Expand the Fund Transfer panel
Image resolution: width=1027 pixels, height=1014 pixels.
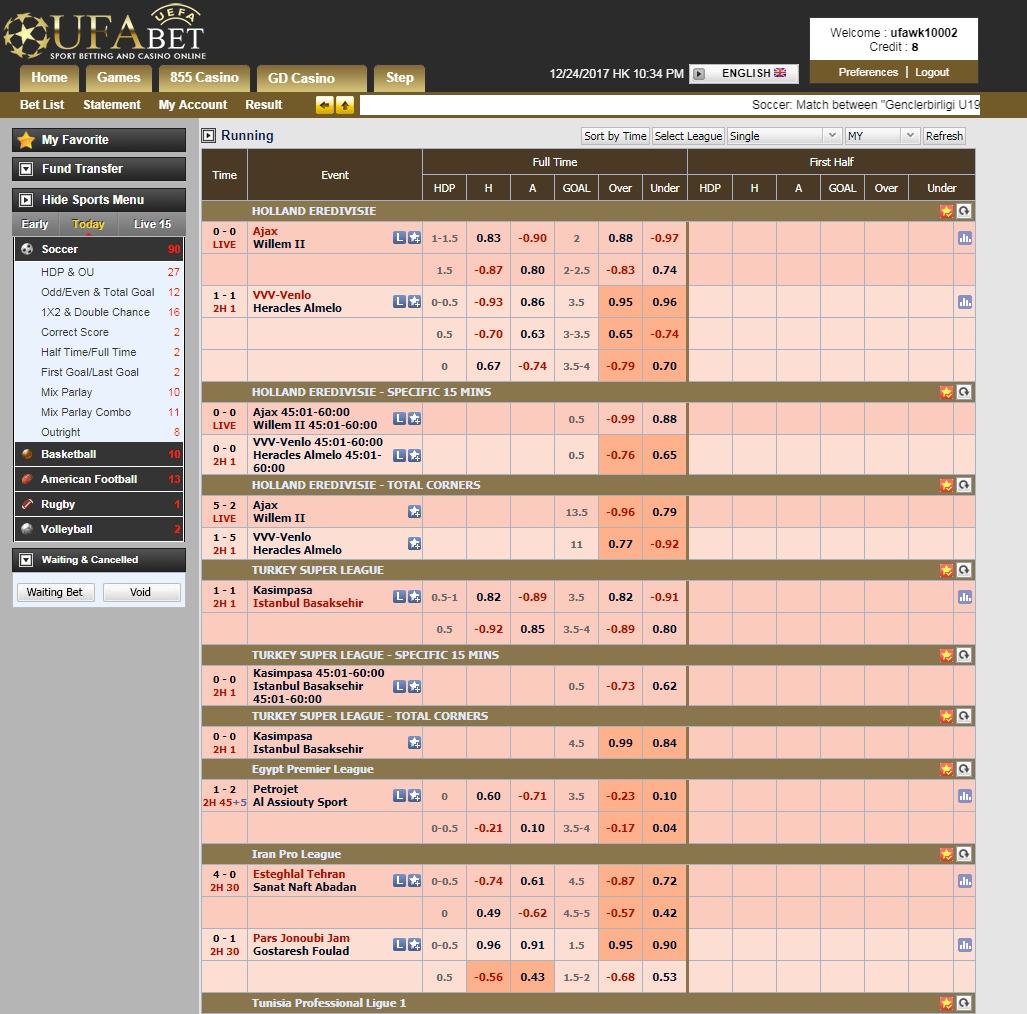[99, 169]
